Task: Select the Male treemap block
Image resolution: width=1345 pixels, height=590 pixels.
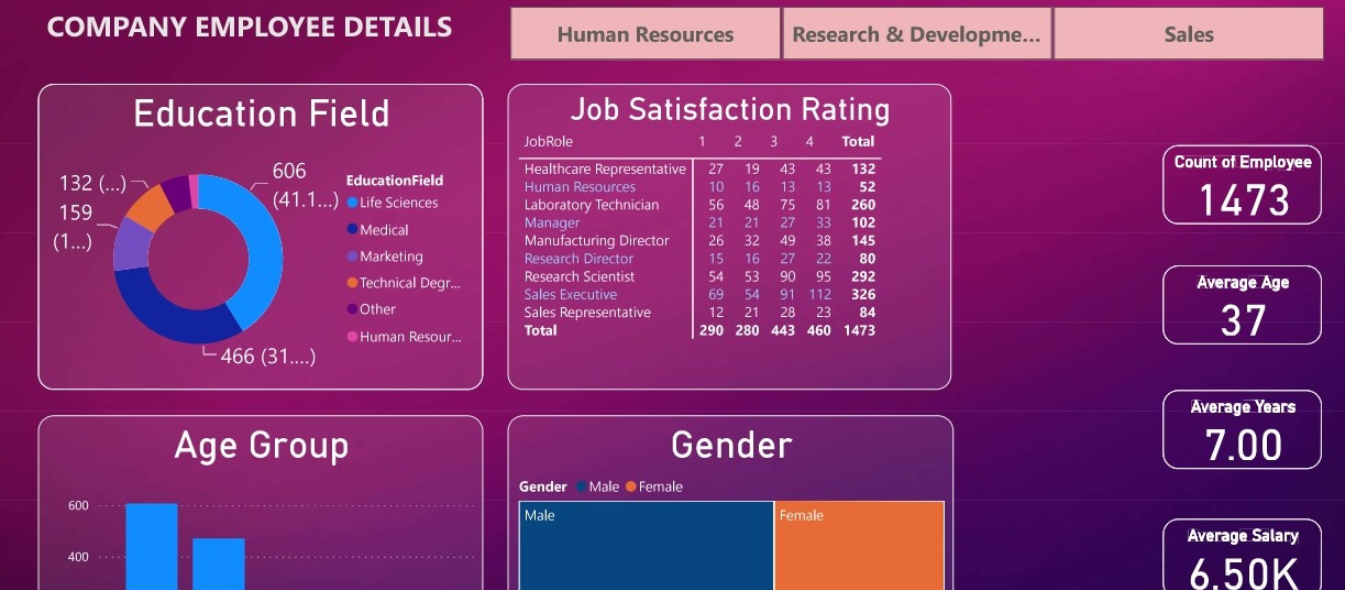Action: [646, 546]
